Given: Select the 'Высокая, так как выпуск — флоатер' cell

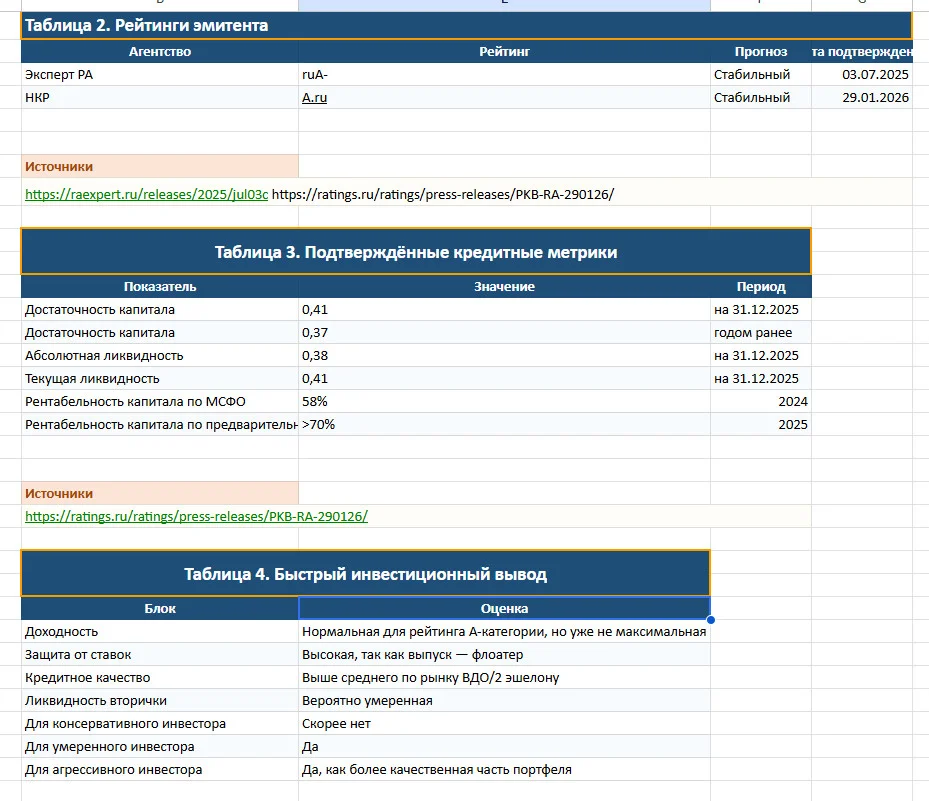Looking at the screenshot, I should coord(504,655).
